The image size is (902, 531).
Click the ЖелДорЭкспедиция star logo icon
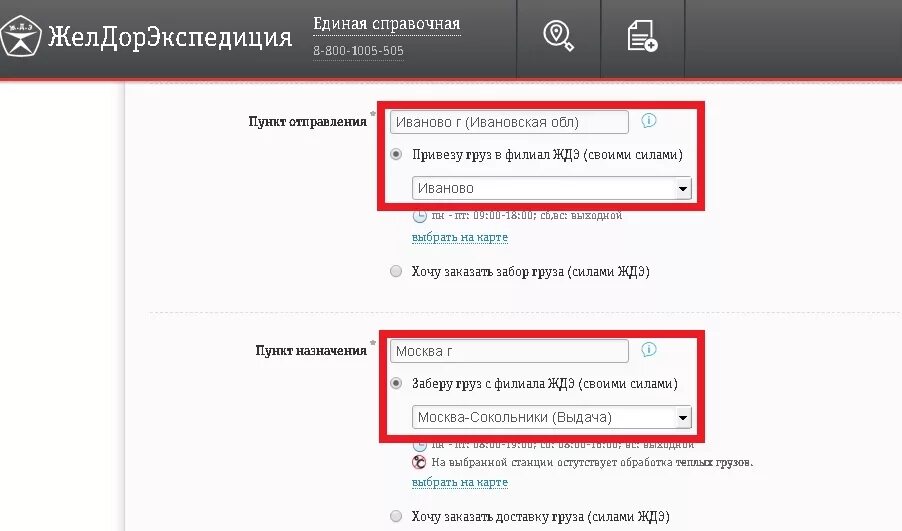click(x=21, y=36)
